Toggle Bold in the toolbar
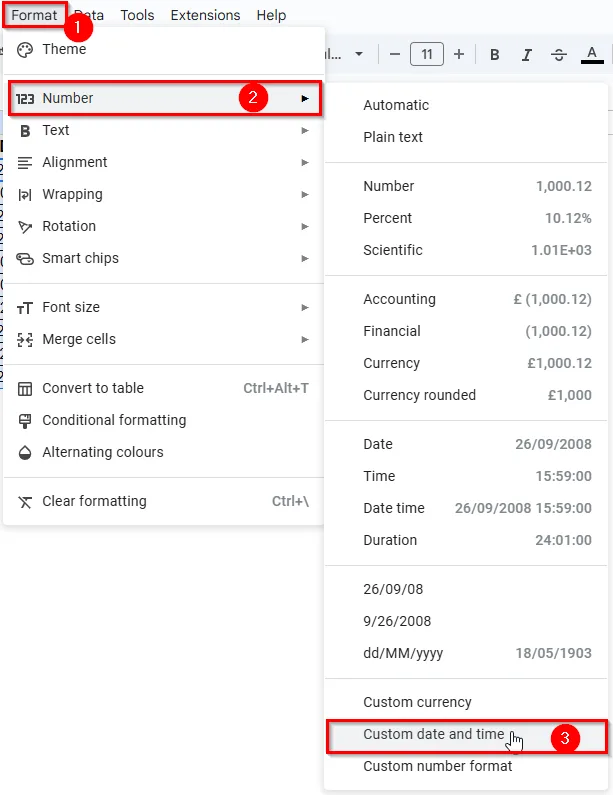 [495, 55]
